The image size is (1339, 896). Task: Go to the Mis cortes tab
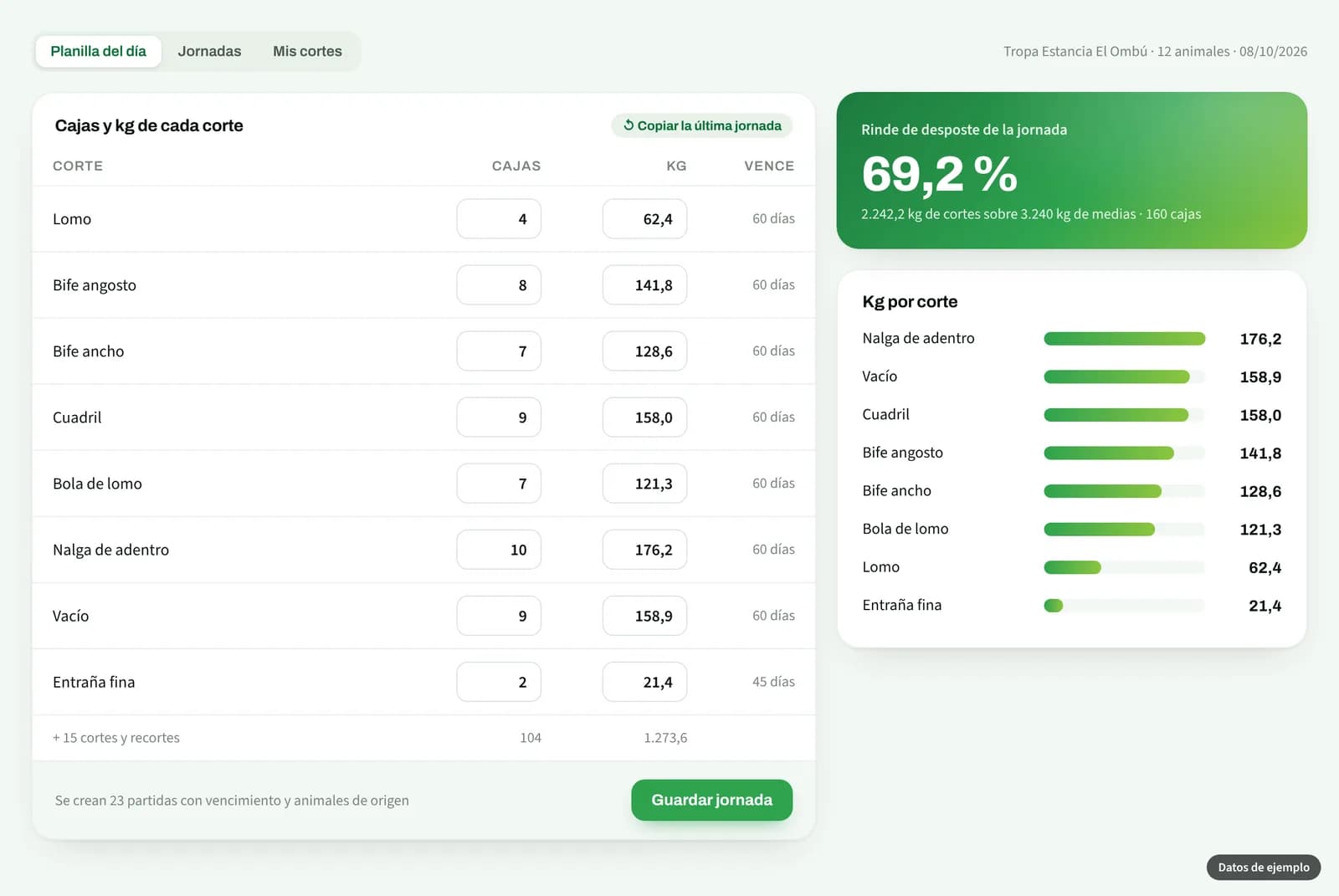[x=307, y=51]
